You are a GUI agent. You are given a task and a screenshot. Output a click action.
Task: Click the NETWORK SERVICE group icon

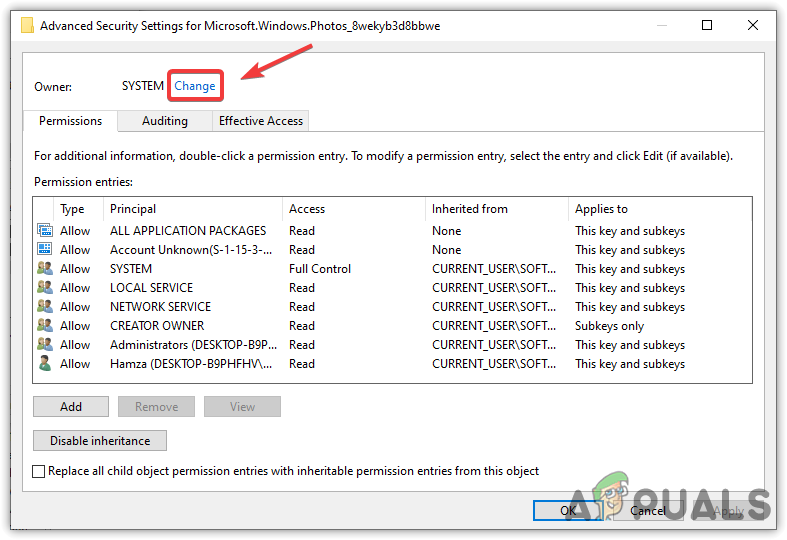pyautogui.click(x=45, y=307)
